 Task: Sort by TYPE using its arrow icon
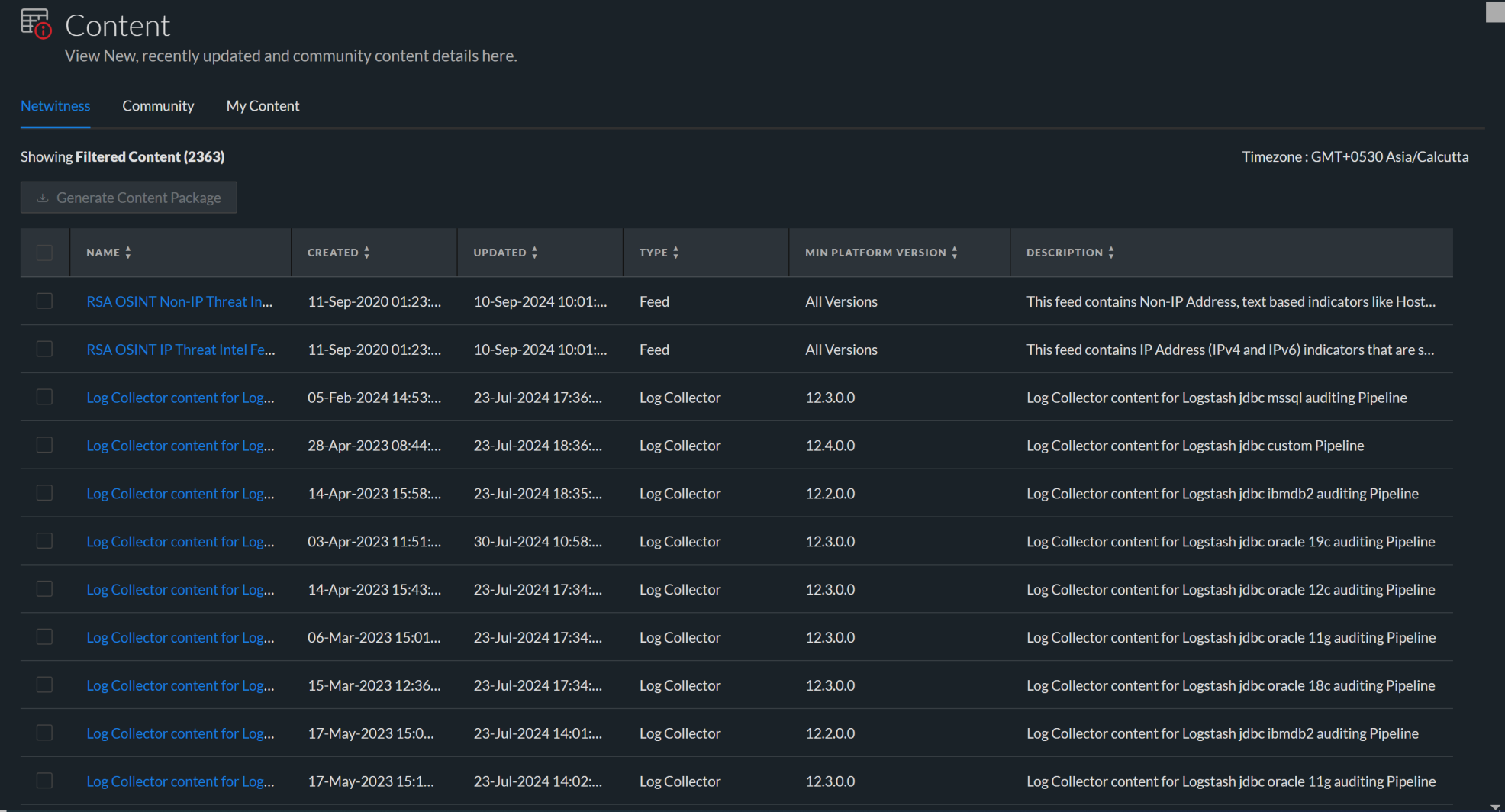[x=676, y=253]
